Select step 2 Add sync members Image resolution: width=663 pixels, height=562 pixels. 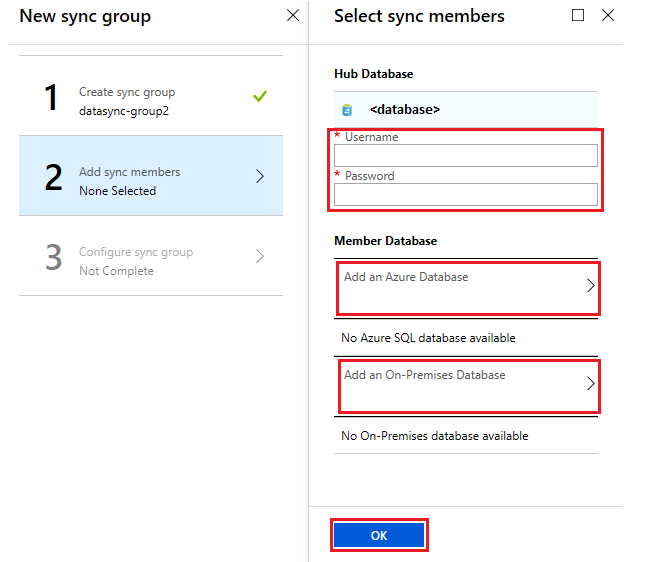(x=150, y=177)
